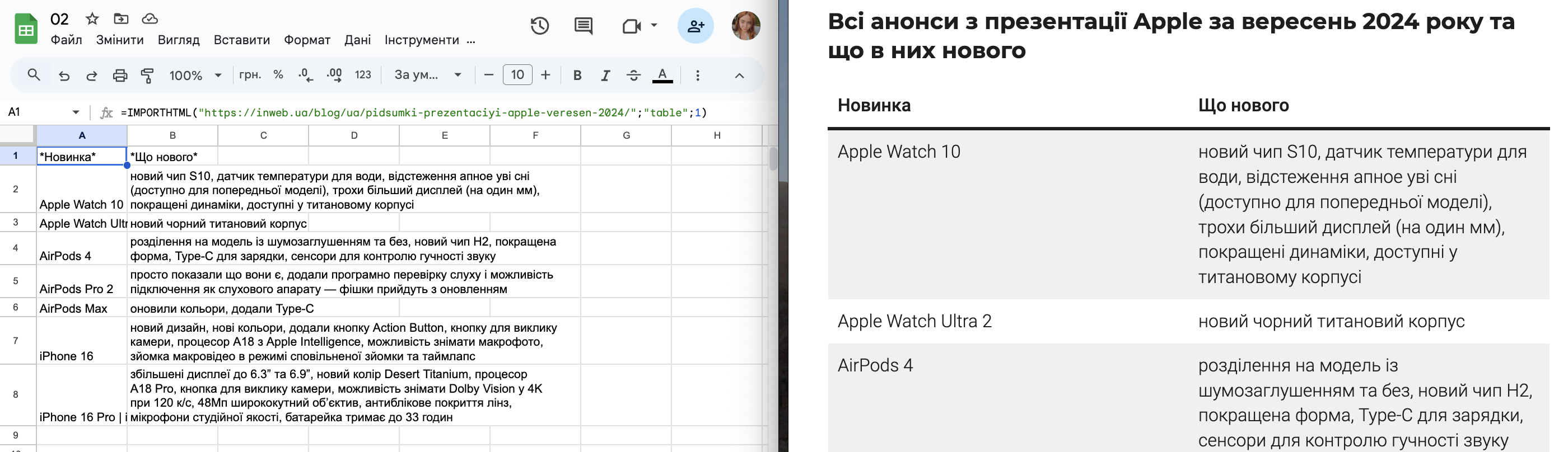Open Google Sheets home icon

click(x=26, y=29)
